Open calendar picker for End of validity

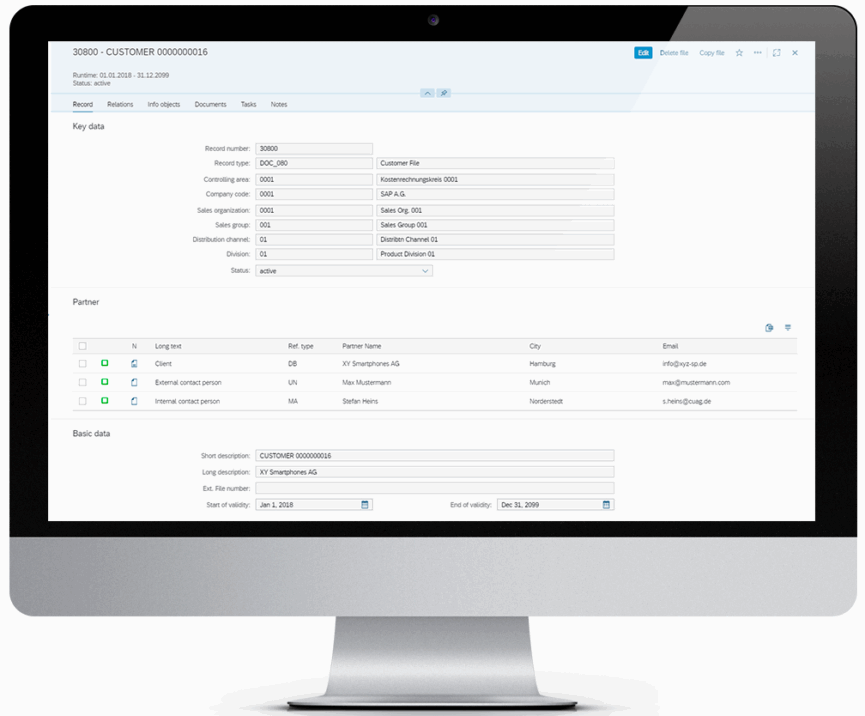coord(605,505)
